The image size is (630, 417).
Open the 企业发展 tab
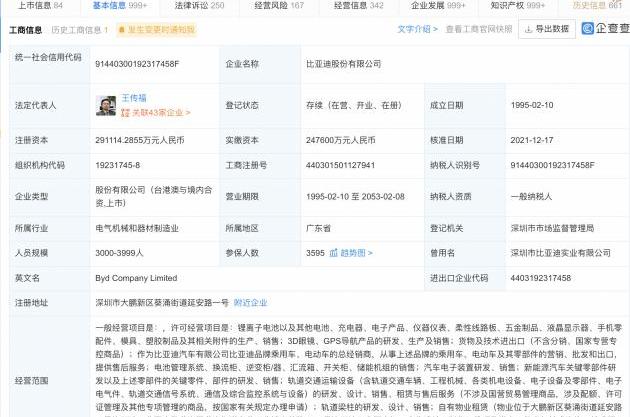tap(438, 5)
